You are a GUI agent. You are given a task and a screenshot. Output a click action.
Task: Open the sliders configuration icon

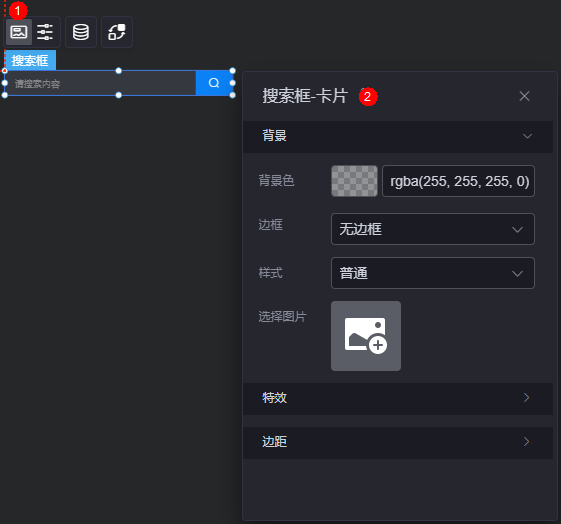tap(45, 32)
